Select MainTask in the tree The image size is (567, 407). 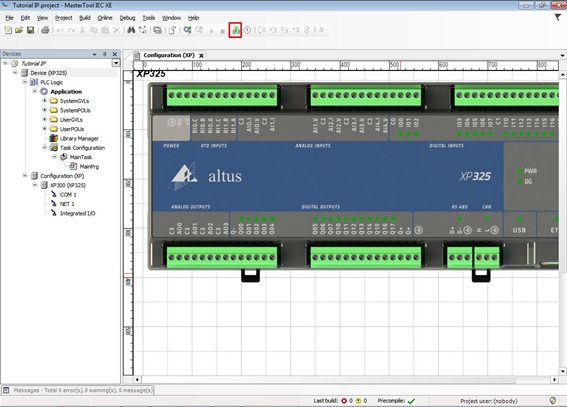point(81,157)
